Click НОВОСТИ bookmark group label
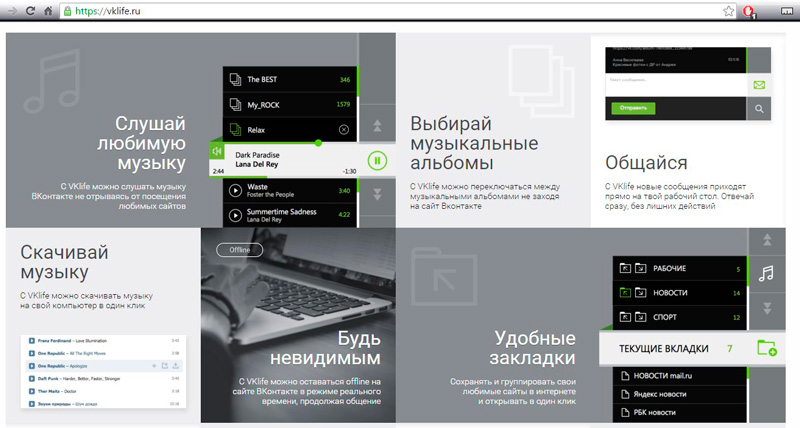Screen dimensions: 800x428 pyautogui.click(x=670, y=293)
